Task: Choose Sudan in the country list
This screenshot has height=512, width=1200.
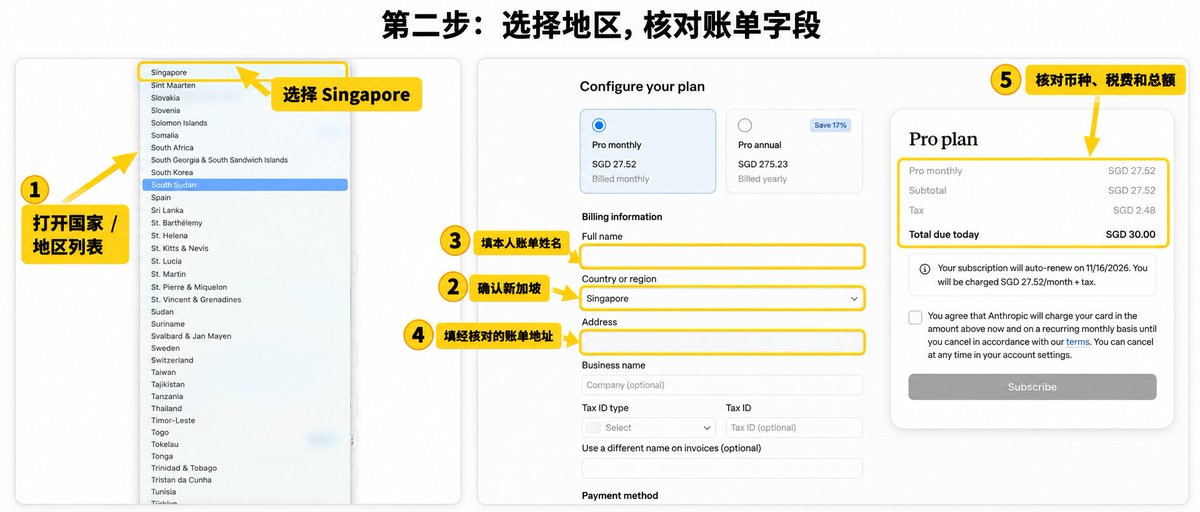Action: coord(162,312)
